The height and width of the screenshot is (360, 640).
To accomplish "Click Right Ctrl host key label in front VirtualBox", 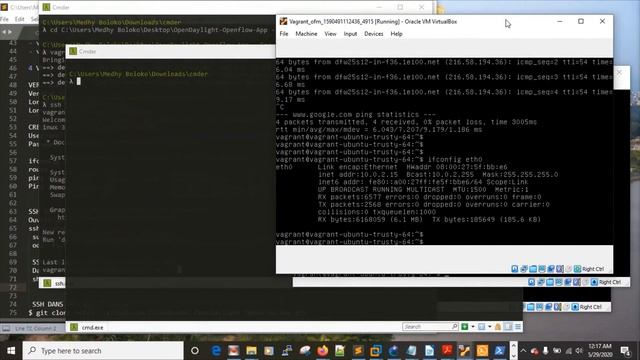I will (x=593, y=269).
